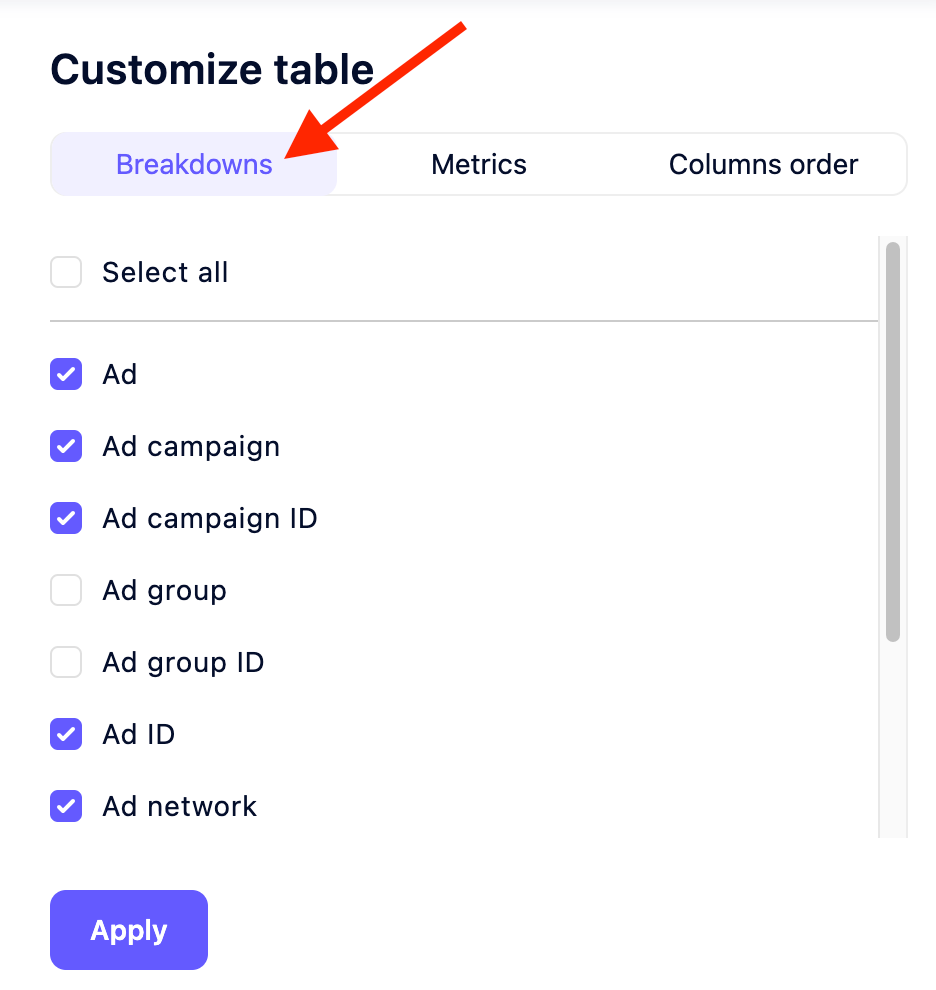Click the Customize table heading

(x=212, y=69)
